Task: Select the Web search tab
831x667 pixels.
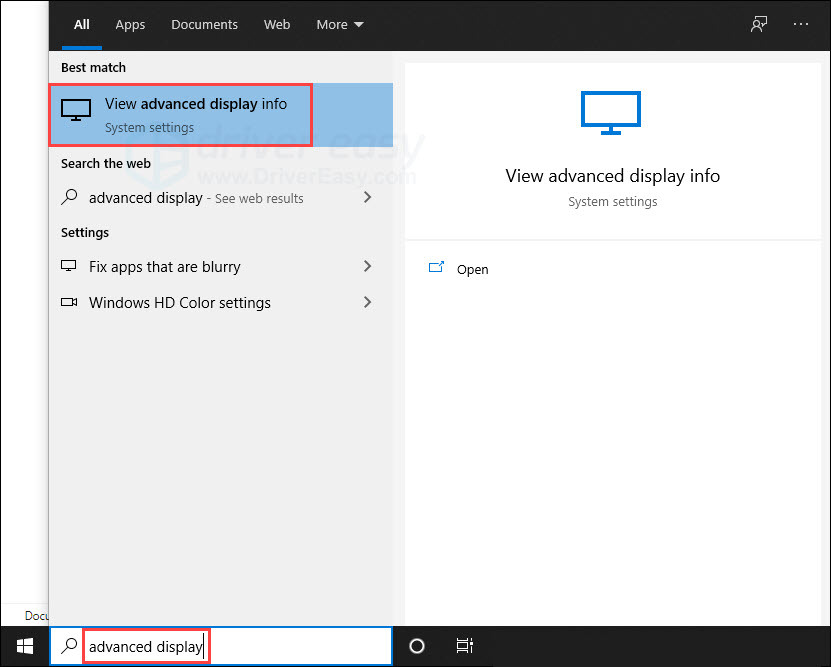Action: 277,24
